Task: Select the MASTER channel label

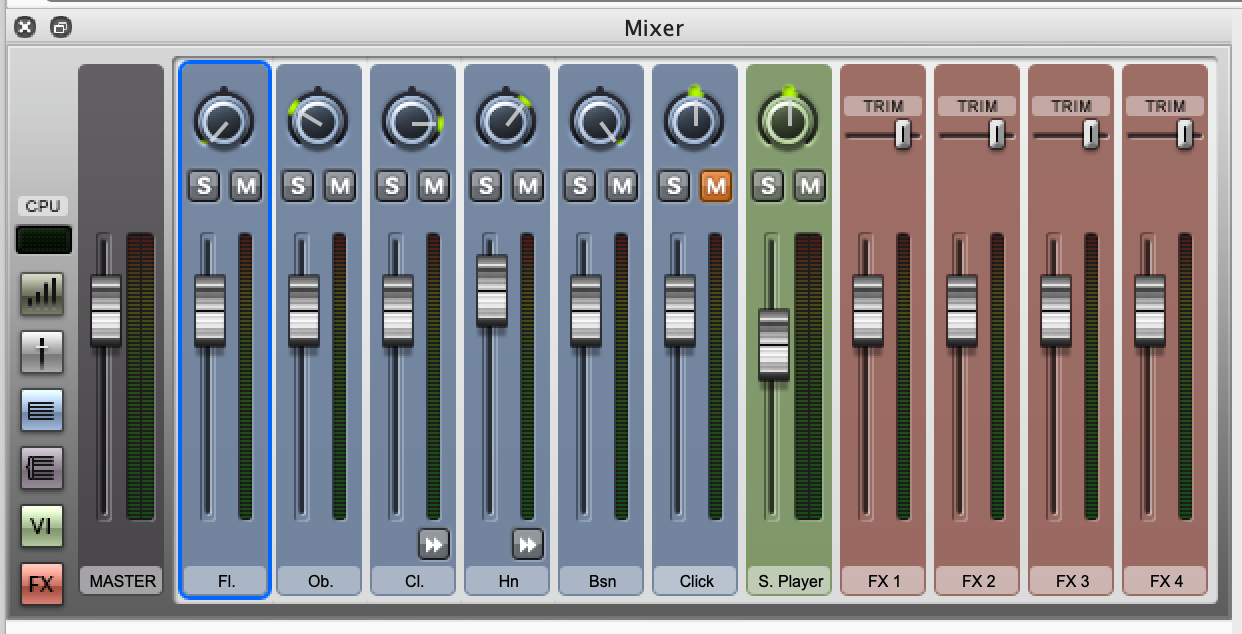Action: pyautogui.click(x=122, y=581)
